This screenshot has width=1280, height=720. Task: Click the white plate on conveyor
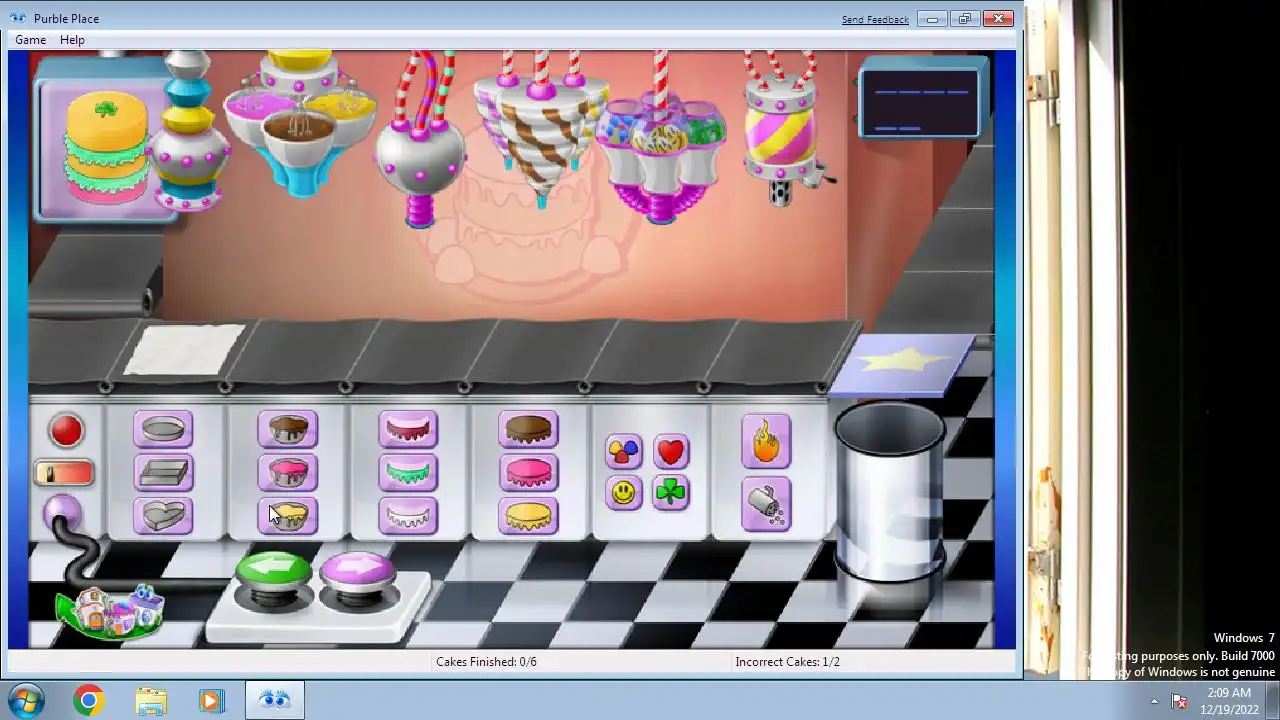pos(184,350)
